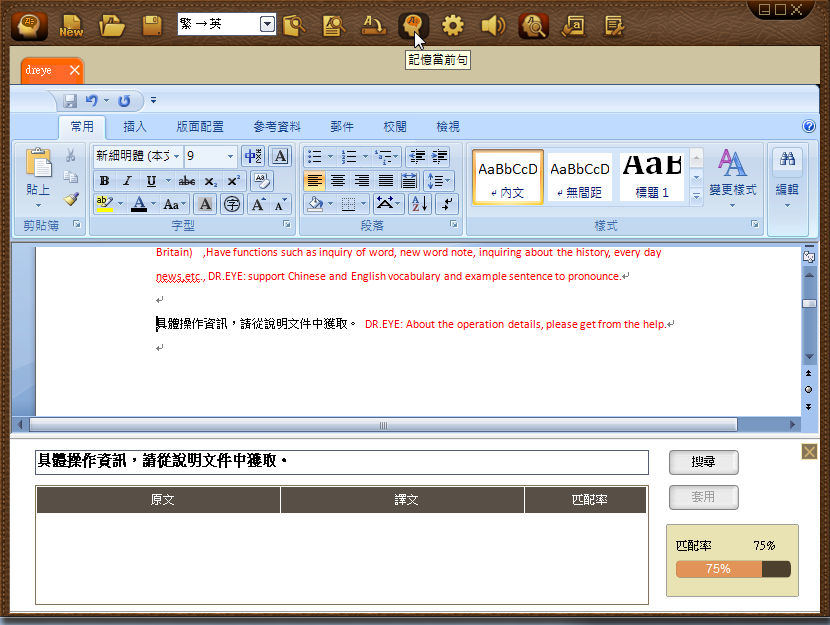
Task: Click the stamp-style icon in top toolbar
Action: pos(373,25)
